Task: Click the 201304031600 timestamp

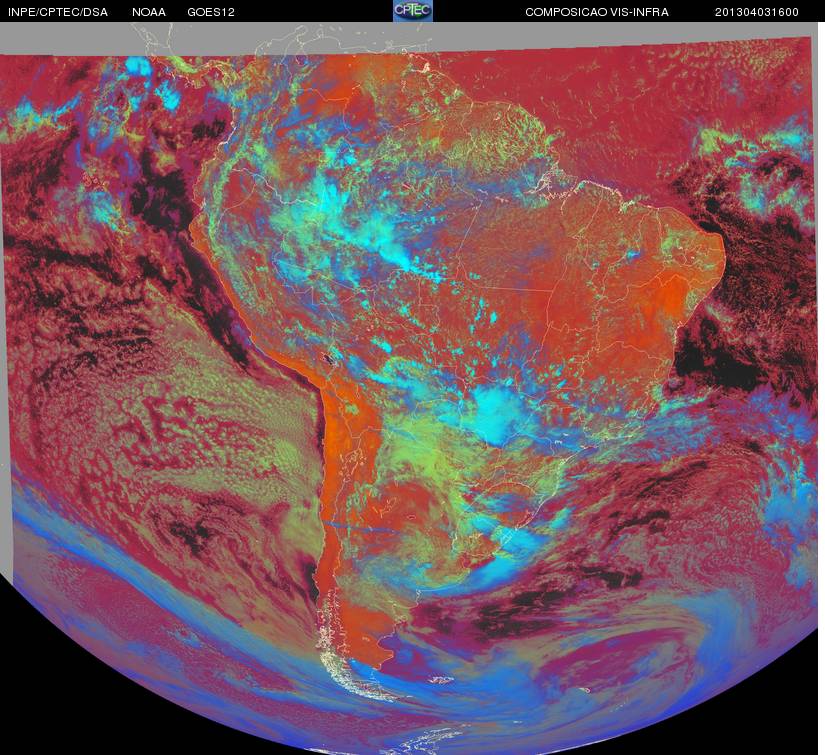Action: coord(757,12)
